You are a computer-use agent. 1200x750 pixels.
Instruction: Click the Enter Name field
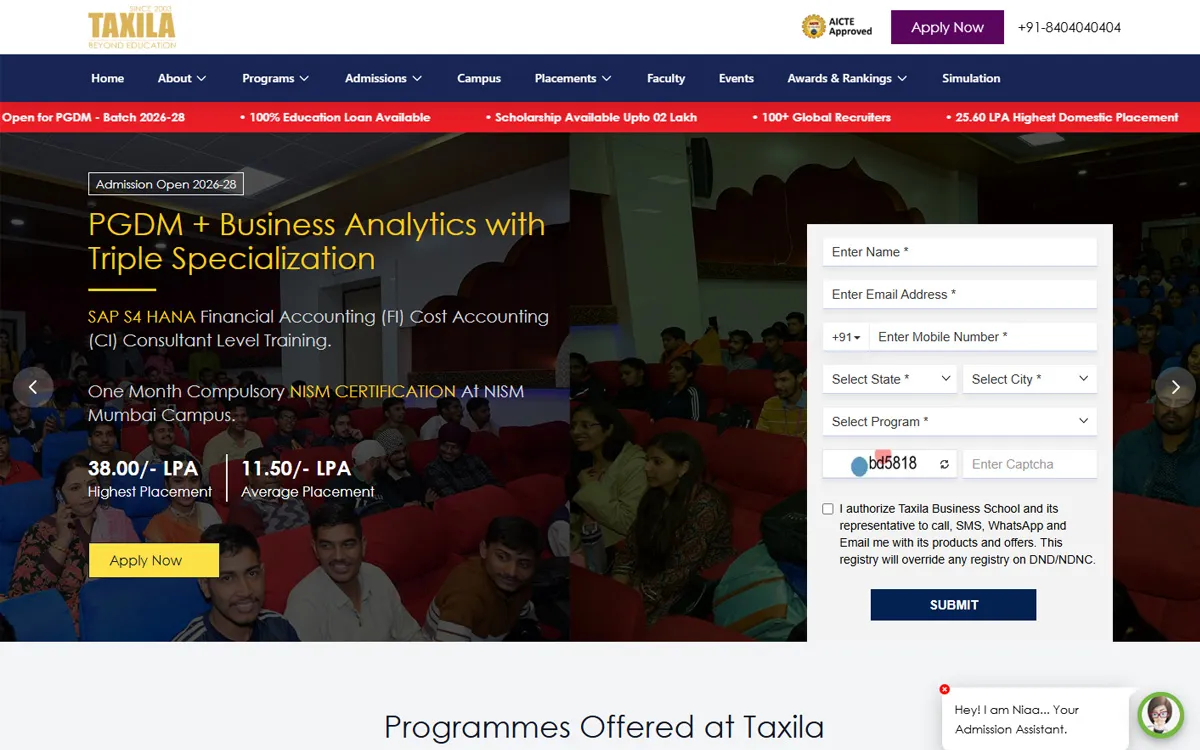point(960,252)
